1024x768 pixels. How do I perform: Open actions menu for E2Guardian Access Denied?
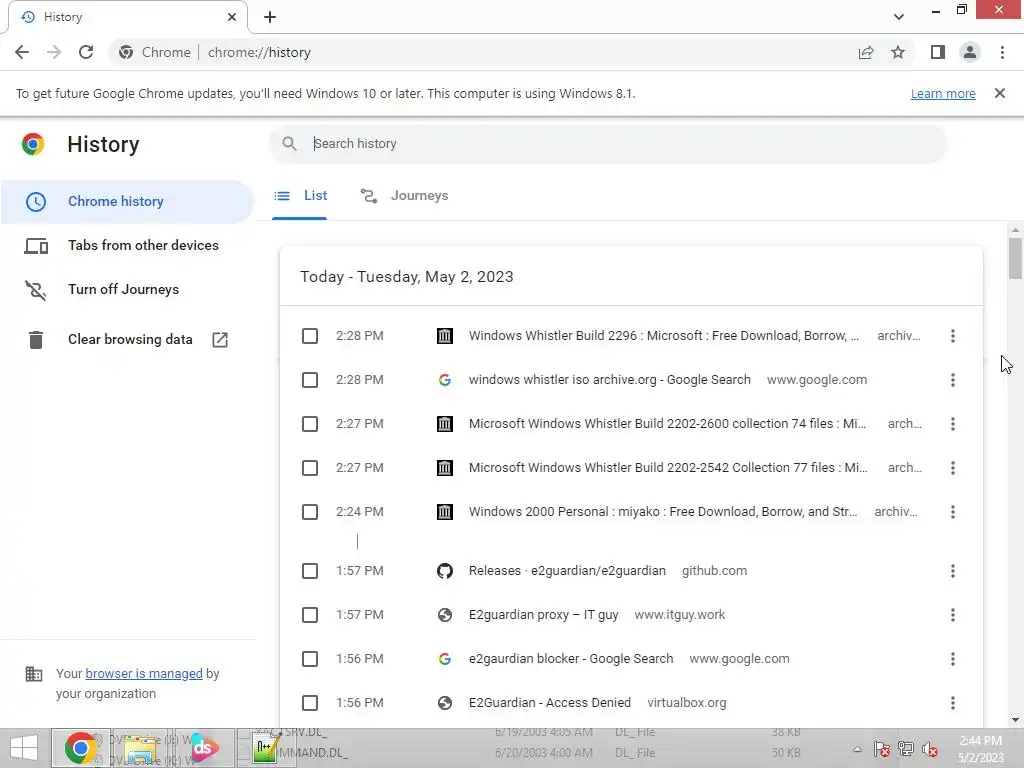(x=953, y=703)
